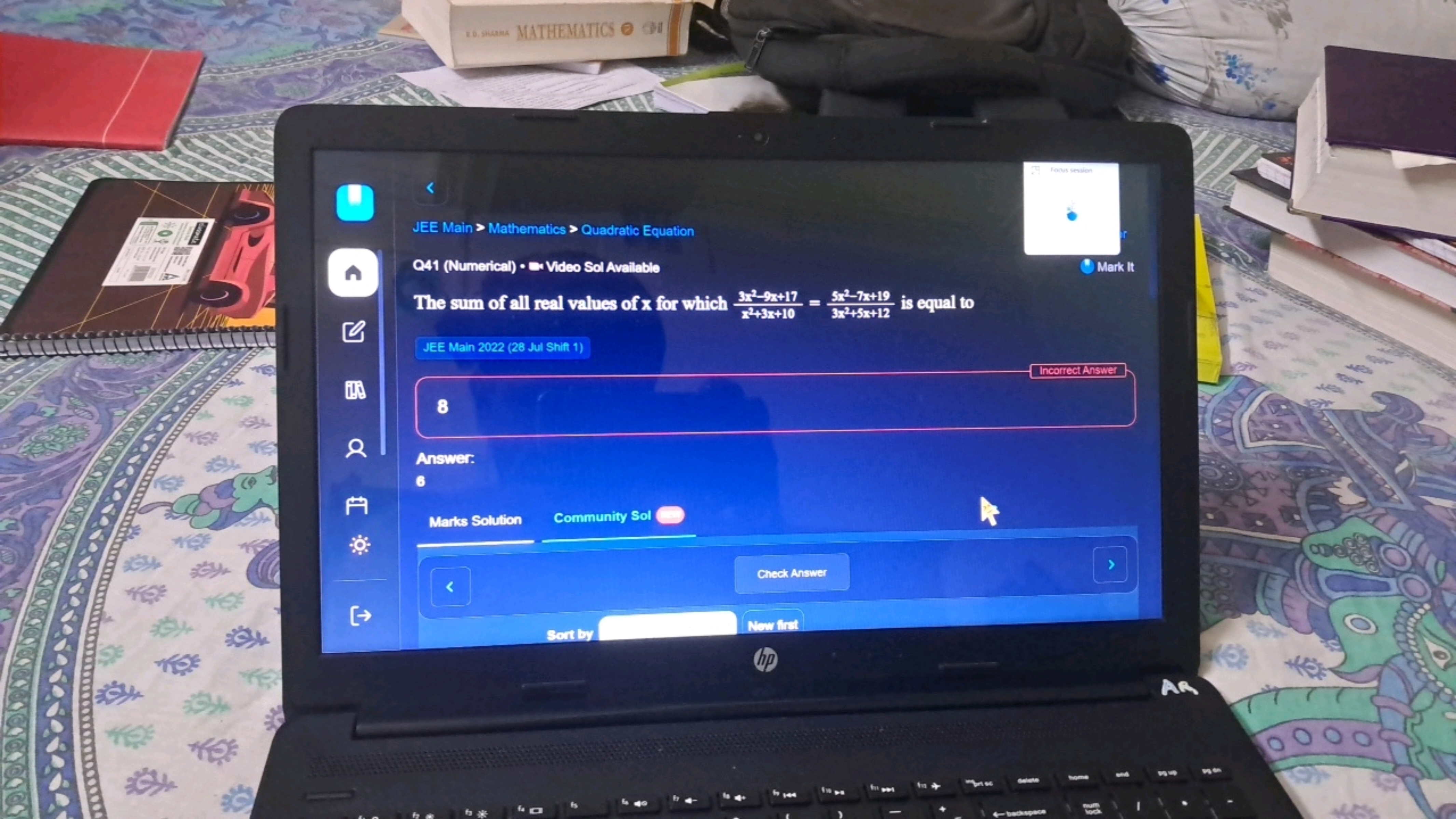Collapse the back navigation arrow left

430,188
